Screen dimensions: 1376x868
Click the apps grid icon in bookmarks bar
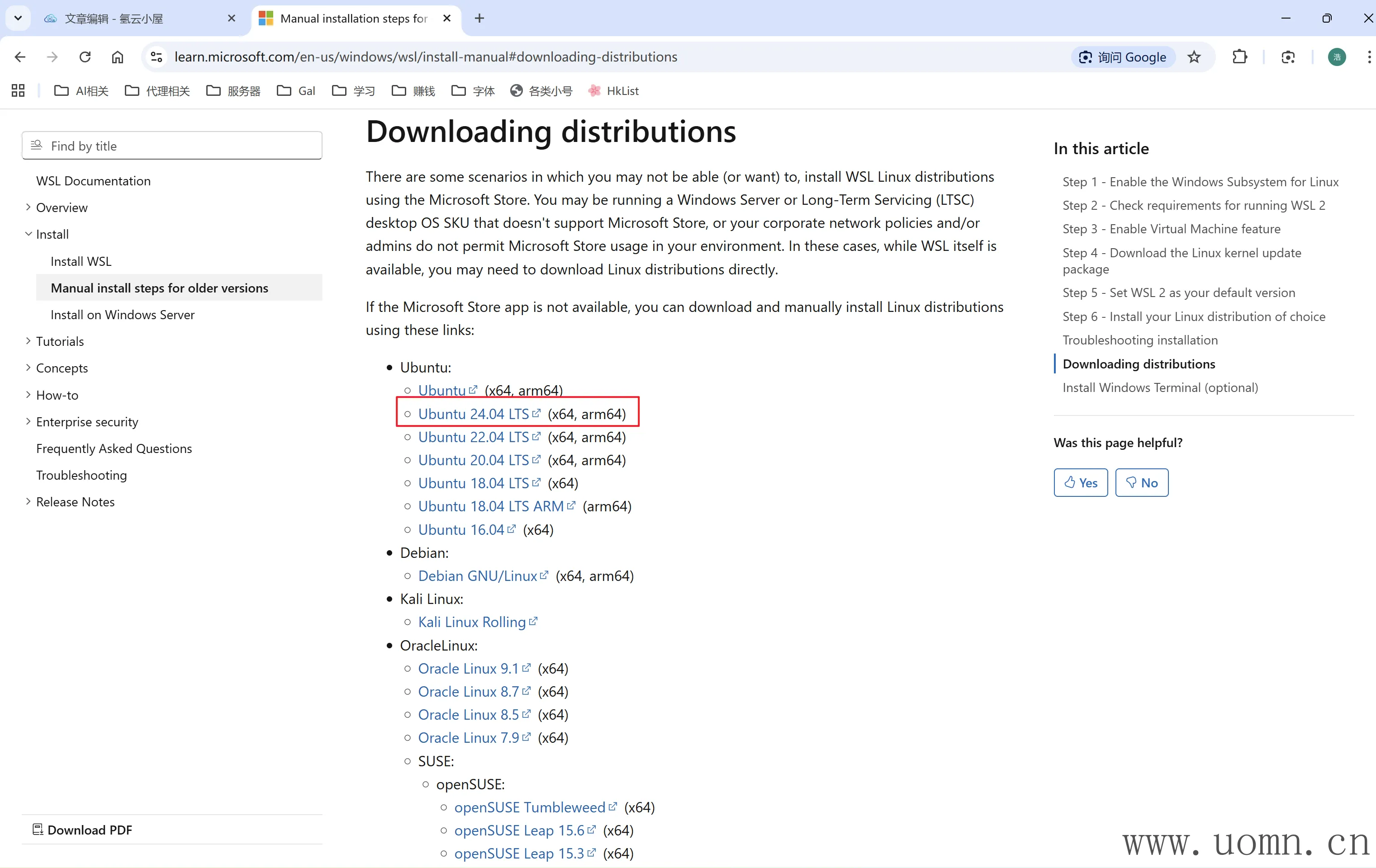click(18, 91)
